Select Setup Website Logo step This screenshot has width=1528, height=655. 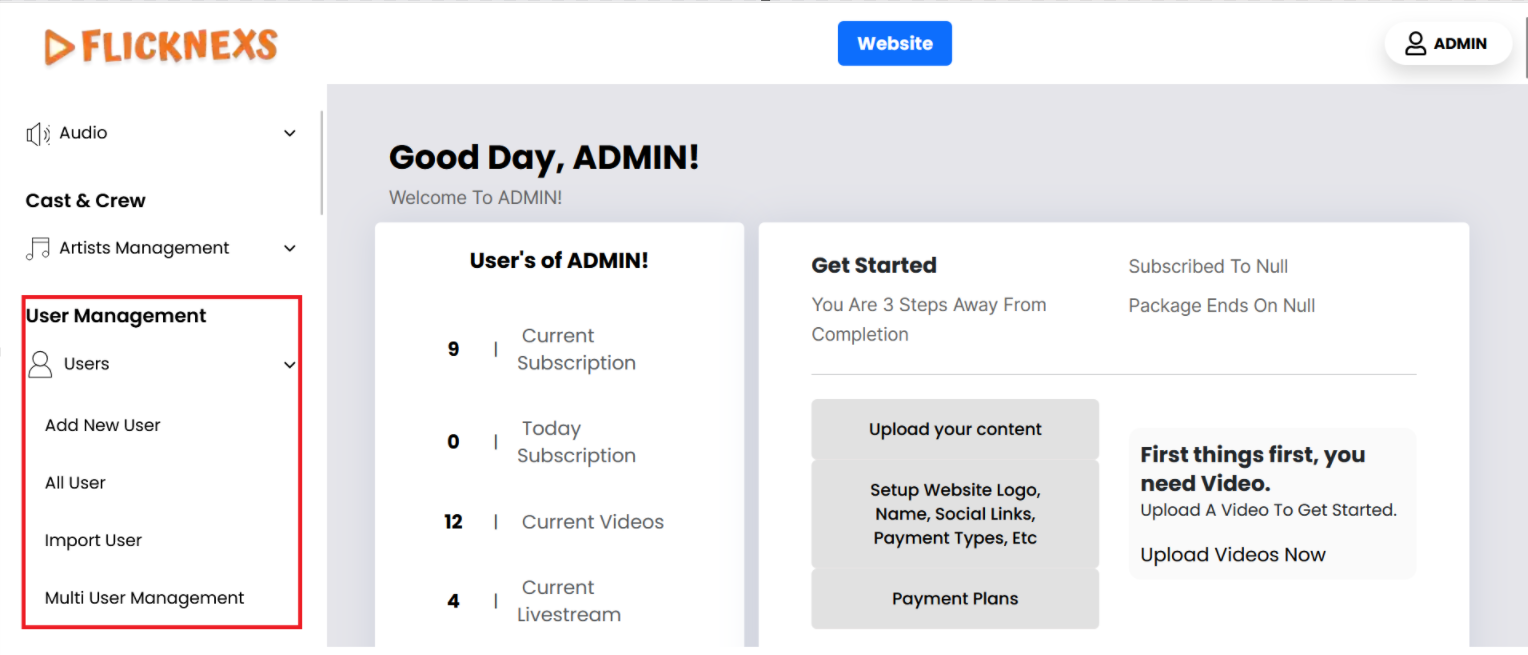pyautogui.click(x=954, y=514)
